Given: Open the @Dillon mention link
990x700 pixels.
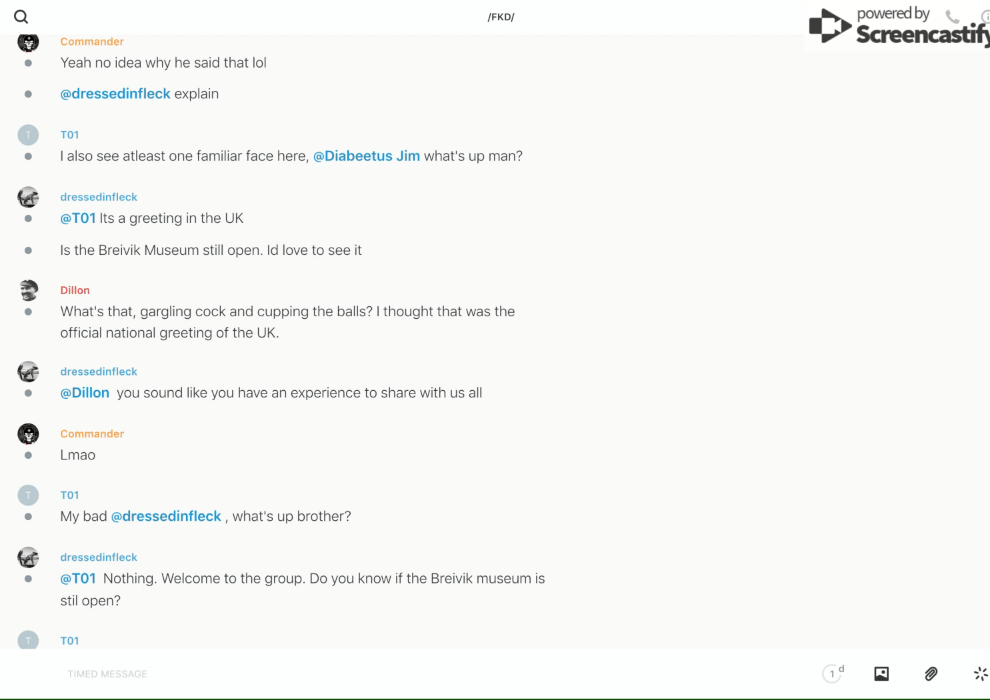Looking at the screenshot, I should (x=85, y=393).
